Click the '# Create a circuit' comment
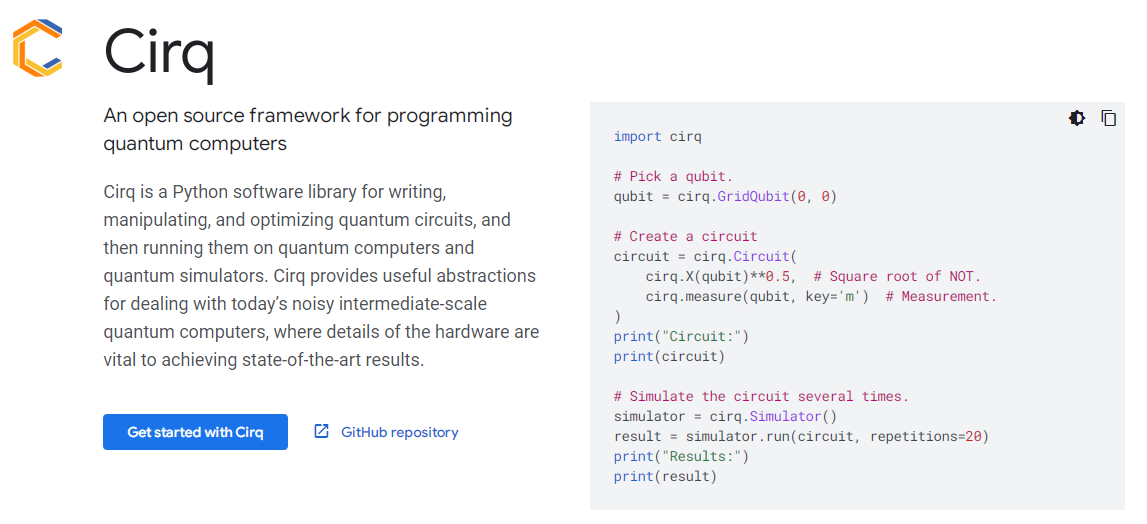 coord(685,236)
